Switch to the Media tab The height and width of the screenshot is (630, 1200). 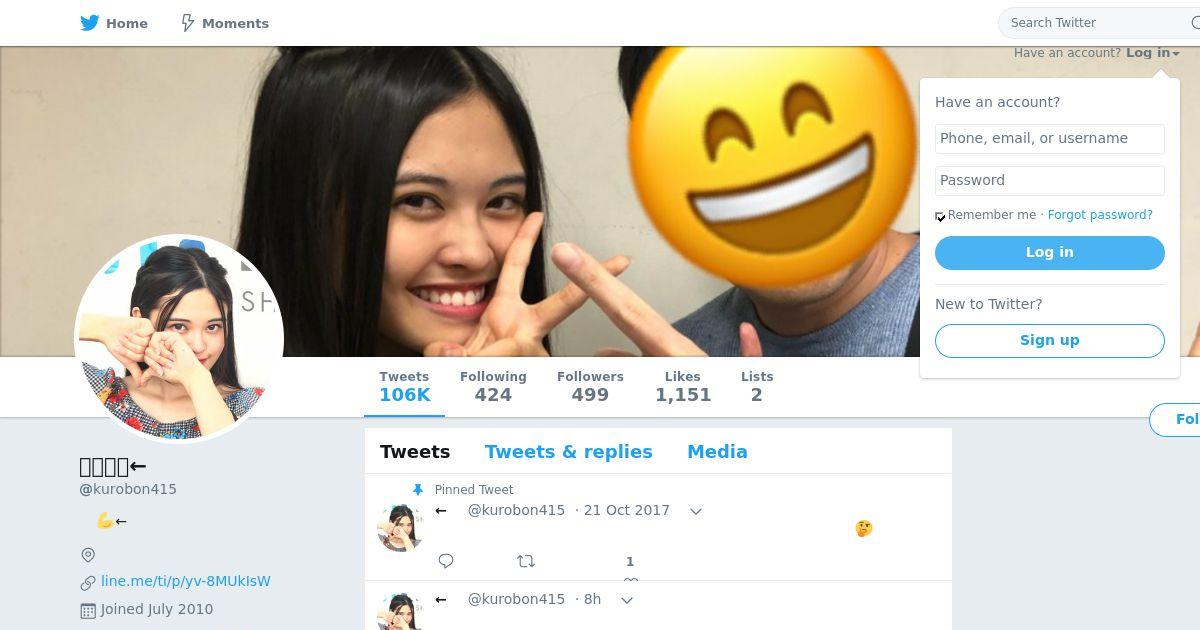pyautogui.click(x=717, y=452)
